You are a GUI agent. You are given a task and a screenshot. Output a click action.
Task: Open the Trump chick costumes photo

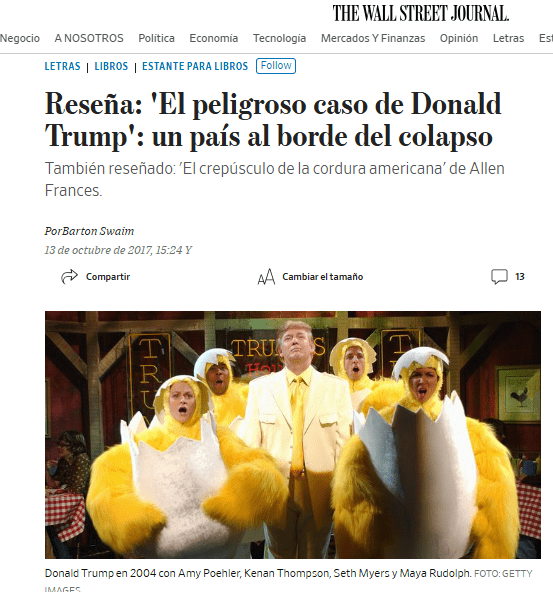293,435
